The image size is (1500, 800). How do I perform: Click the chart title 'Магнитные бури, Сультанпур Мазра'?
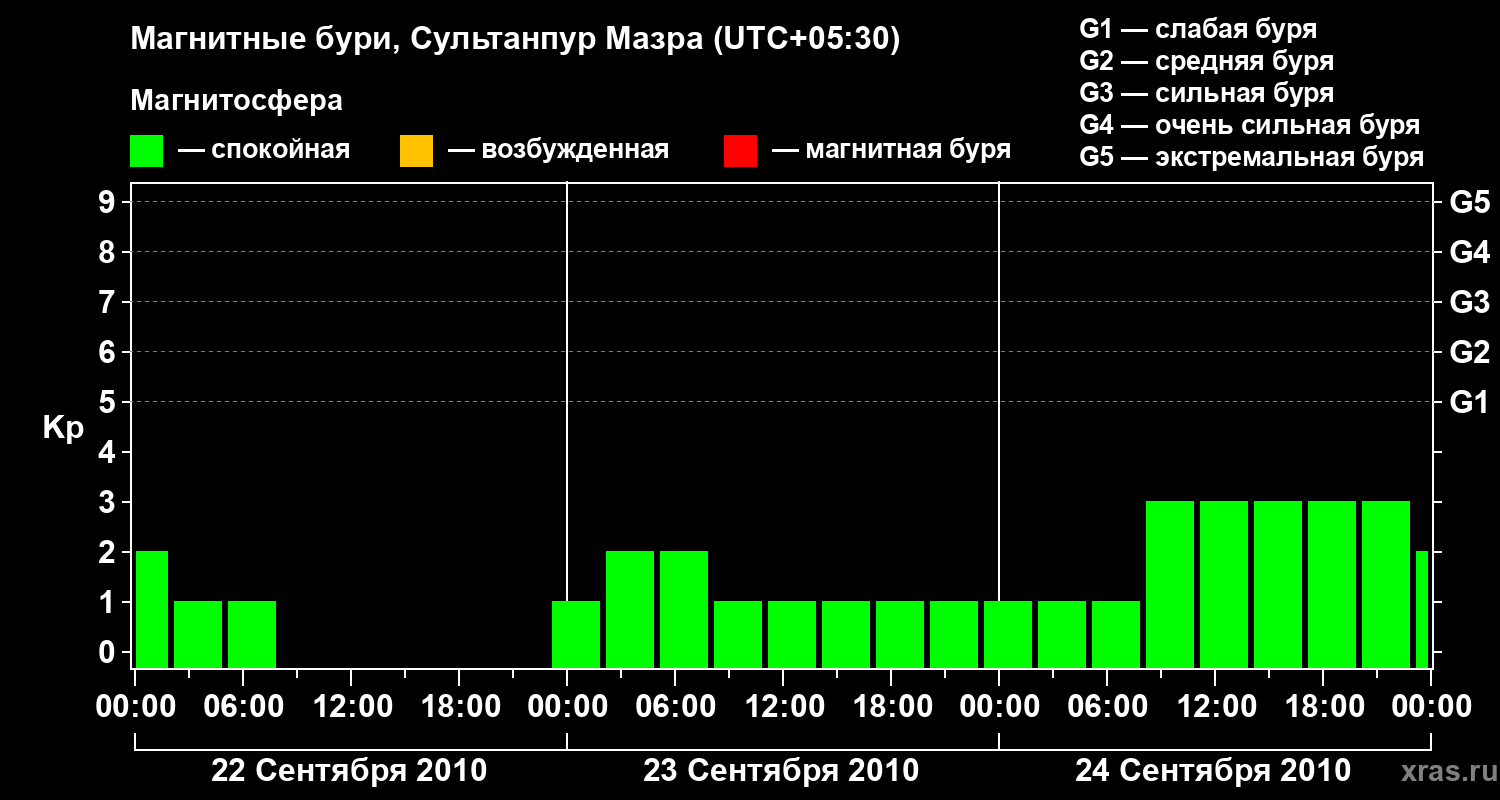515,39
